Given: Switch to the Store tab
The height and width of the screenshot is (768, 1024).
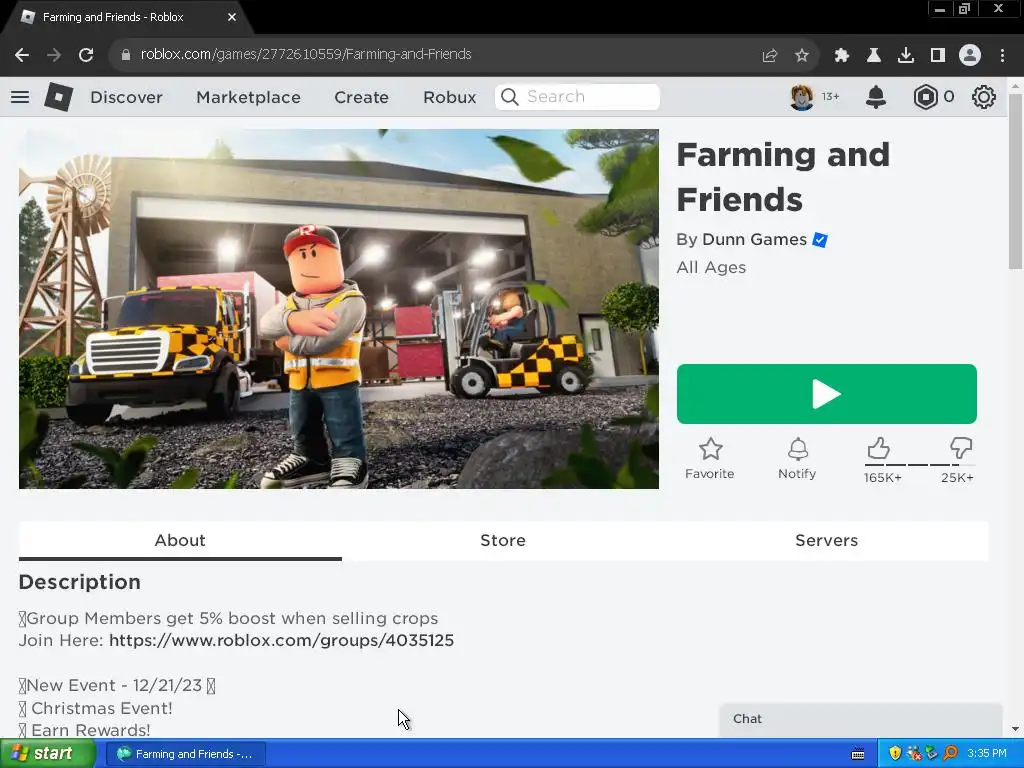Looking at the screenshot, I should tap(503, 541).
